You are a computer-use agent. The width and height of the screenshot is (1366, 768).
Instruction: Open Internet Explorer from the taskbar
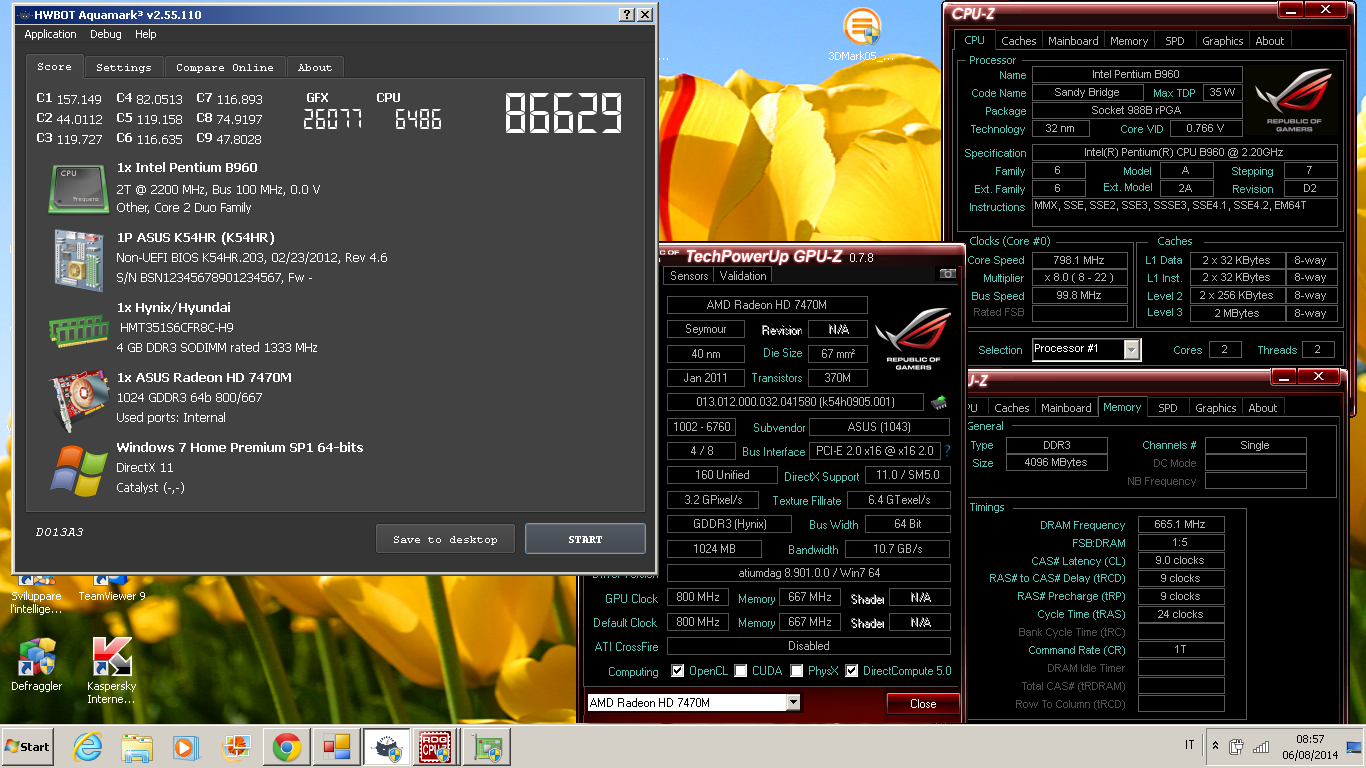tap(88, 747)
